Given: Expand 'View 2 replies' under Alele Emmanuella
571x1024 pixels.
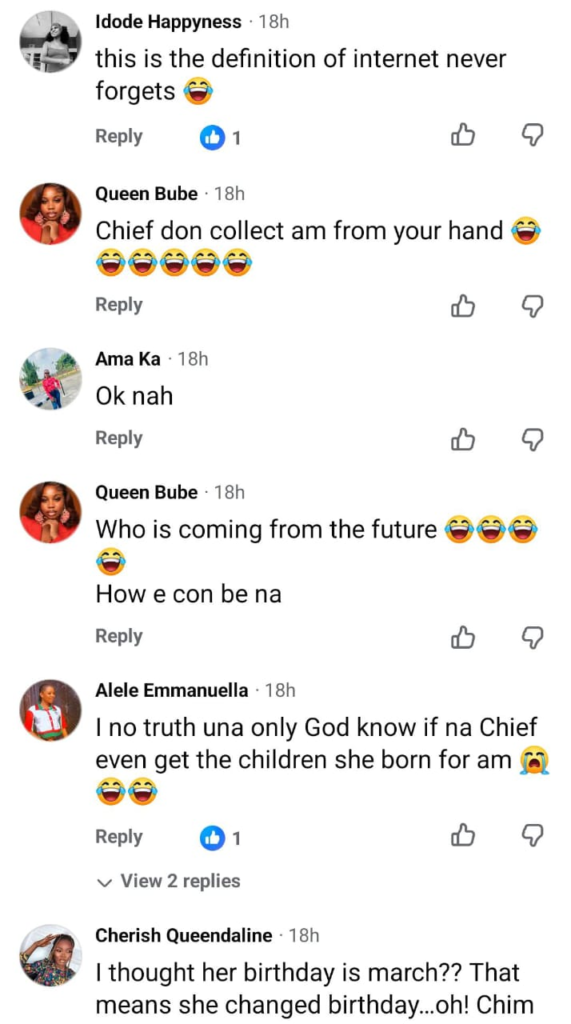Looking at the screenshot, I should coord(168,882).
